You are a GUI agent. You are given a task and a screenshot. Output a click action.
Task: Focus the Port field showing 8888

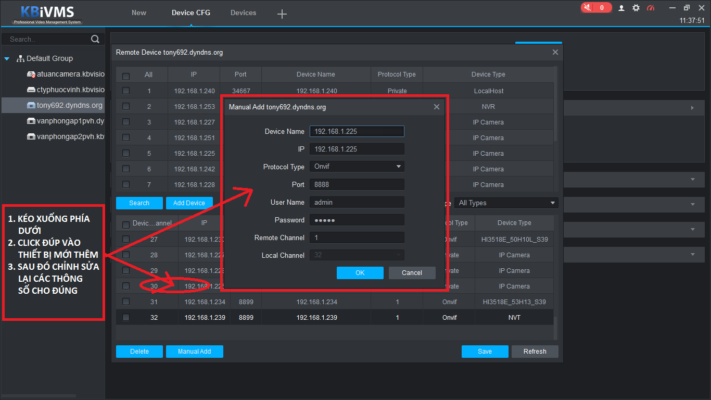tap(357, 185)
